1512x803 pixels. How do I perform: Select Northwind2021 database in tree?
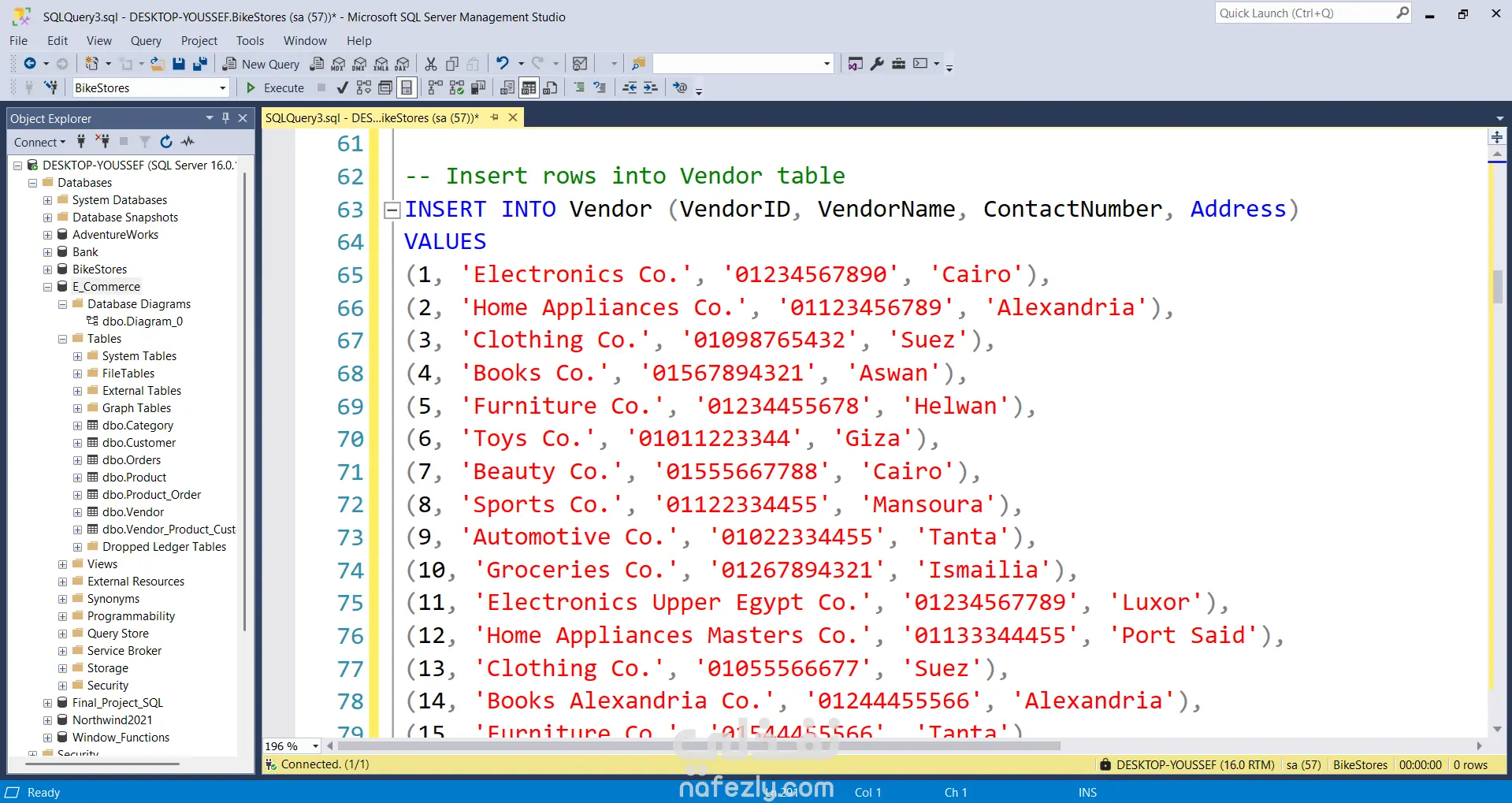(x=112, y=720)
